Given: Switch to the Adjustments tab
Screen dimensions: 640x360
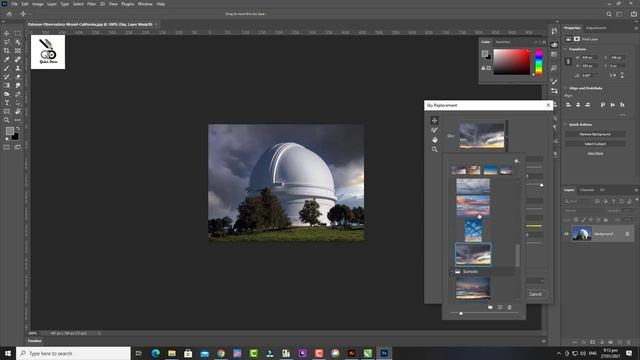Looking at the screenshot, I should point(596,28).
